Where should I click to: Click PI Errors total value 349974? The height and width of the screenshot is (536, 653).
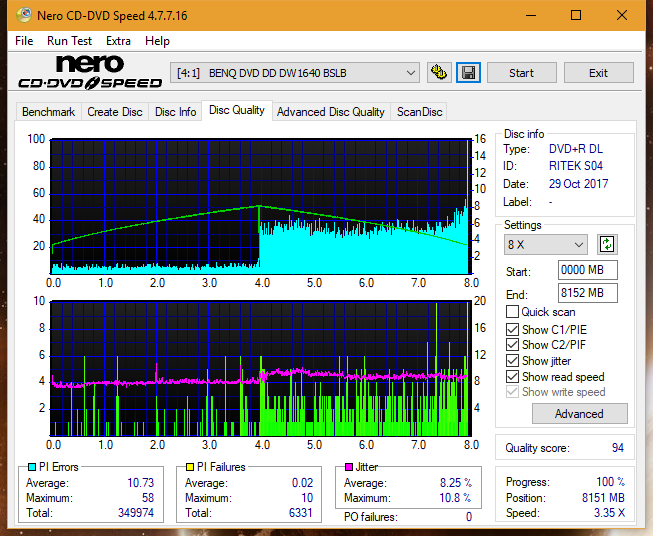click(136, 513)
